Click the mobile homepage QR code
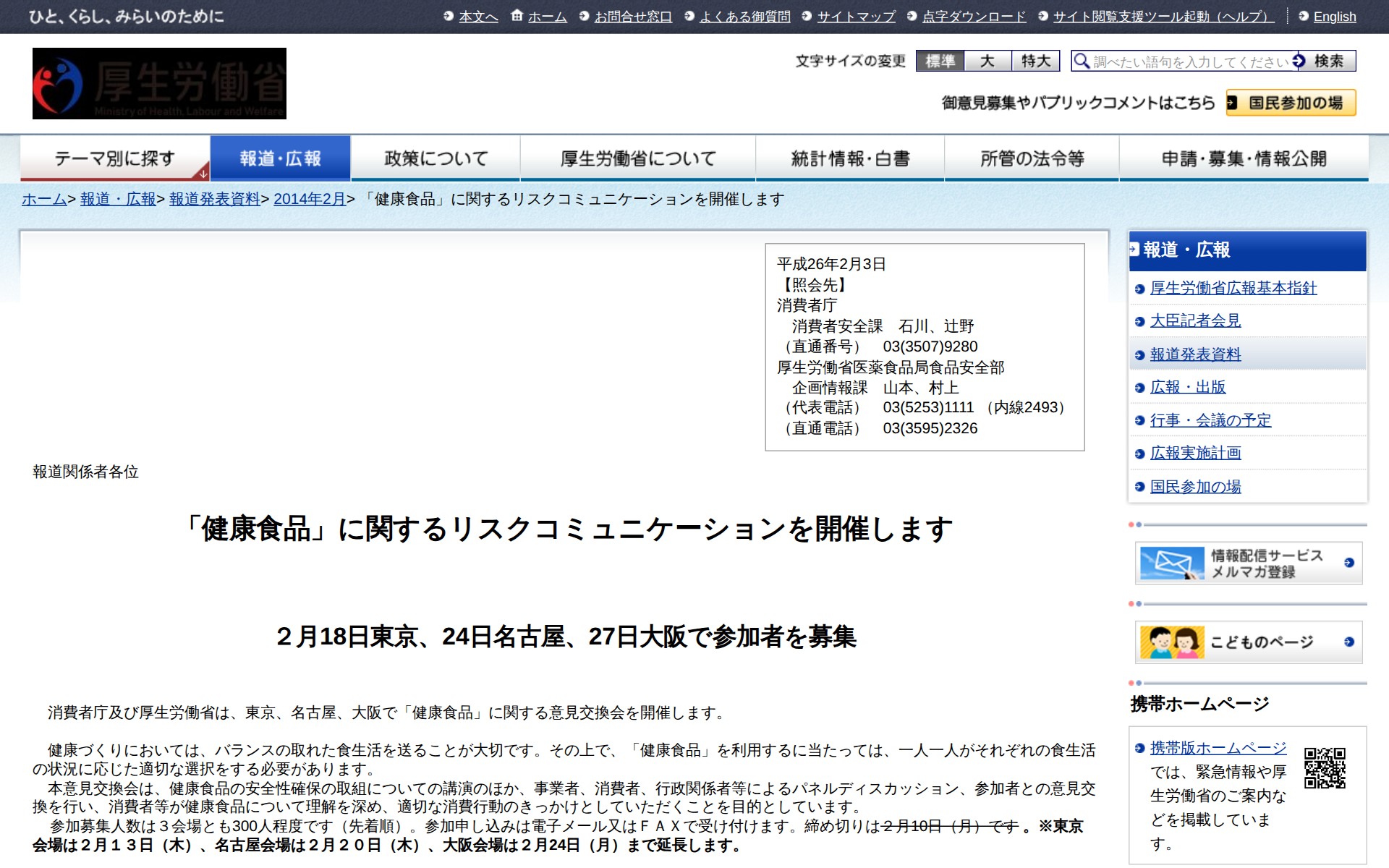This screenshot has height=868, width=1389. point(1325,768)
